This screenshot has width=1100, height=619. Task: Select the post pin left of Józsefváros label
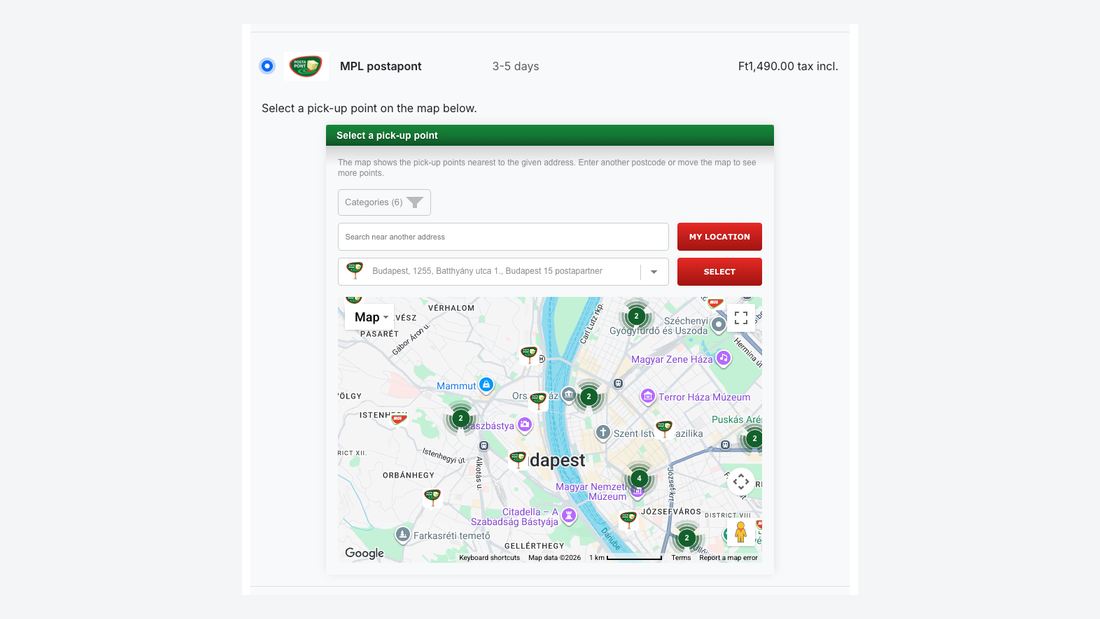pyautogui.click(x=628, y=519)
